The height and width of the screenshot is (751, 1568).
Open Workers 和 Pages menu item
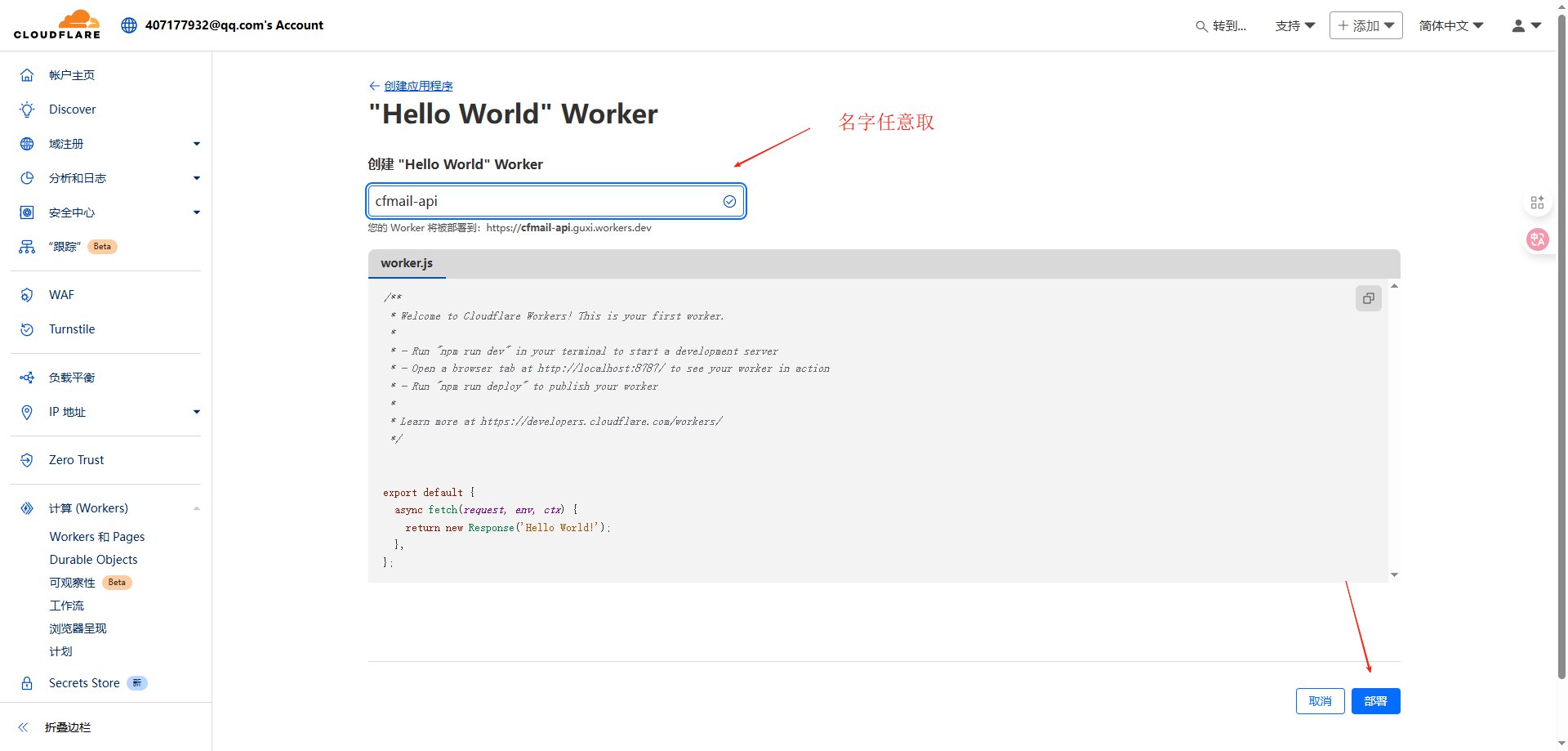[x=97, y=537]
